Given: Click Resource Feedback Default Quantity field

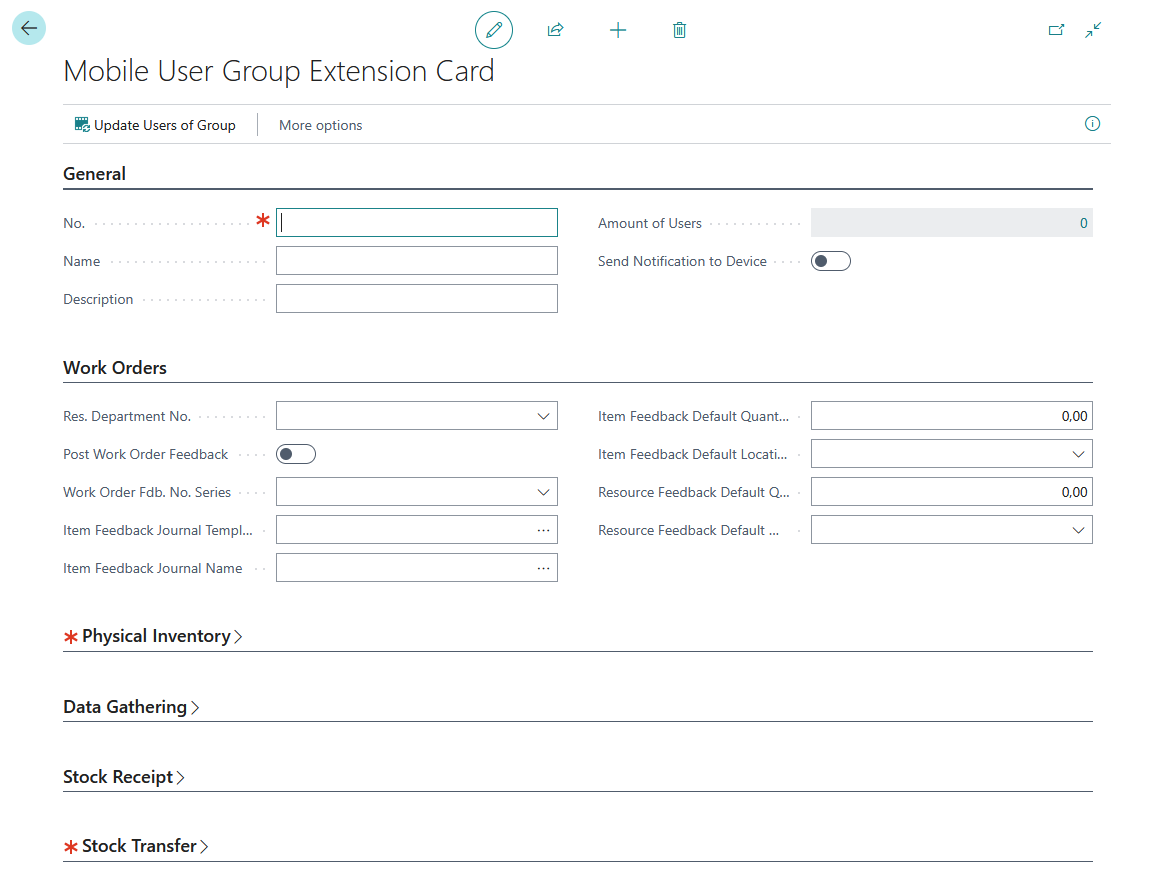Looking at the screenshot, I should tap(952, 492).
